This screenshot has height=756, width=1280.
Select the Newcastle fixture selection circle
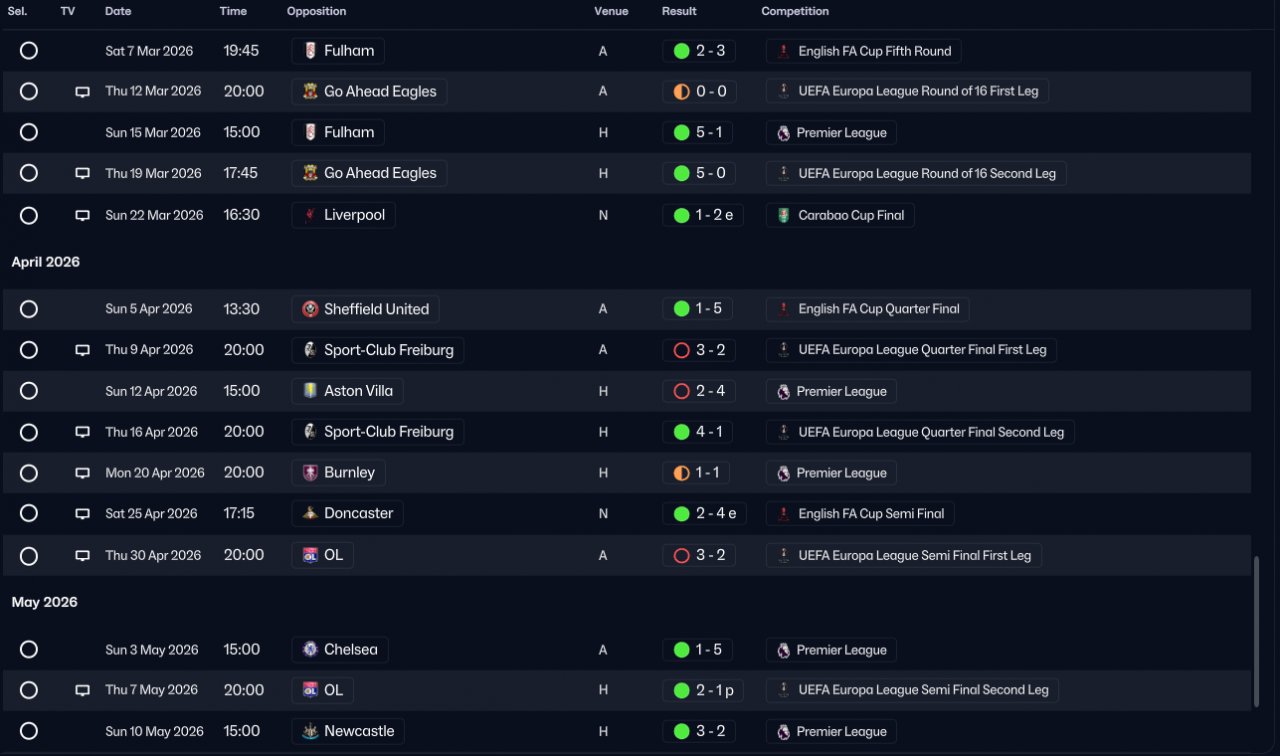29,731
